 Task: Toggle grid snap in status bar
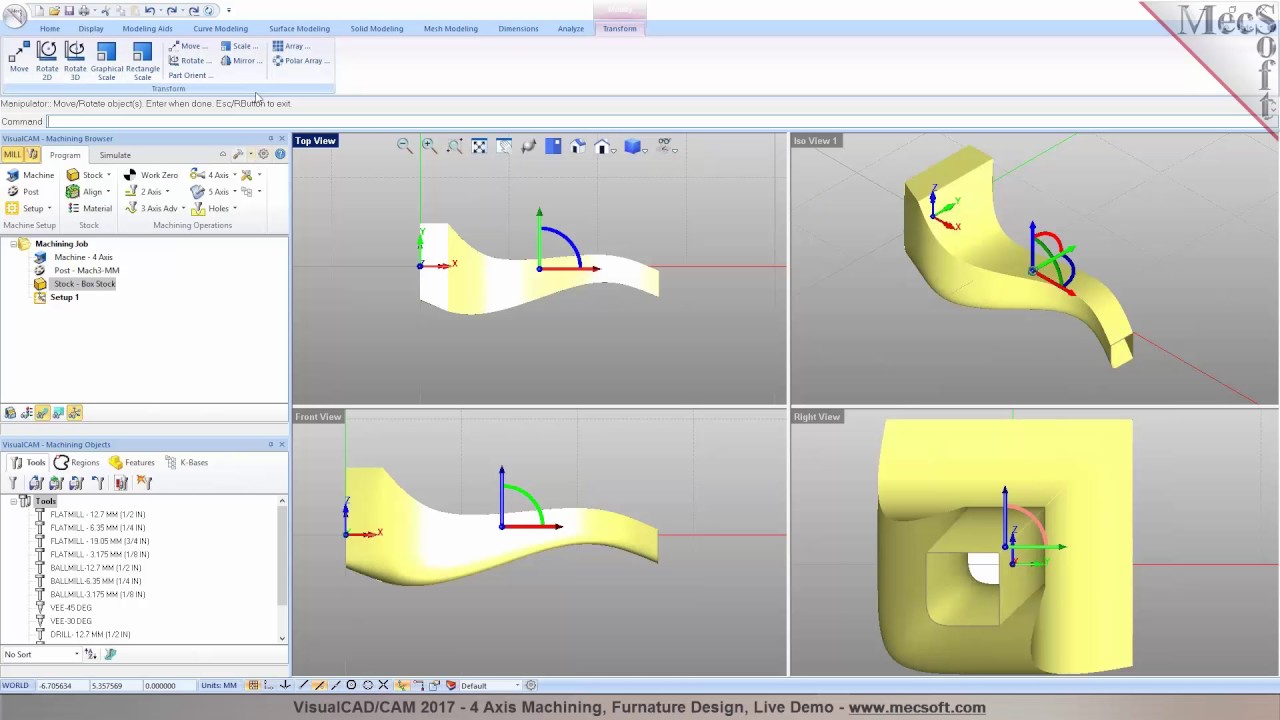coord(253,686)
